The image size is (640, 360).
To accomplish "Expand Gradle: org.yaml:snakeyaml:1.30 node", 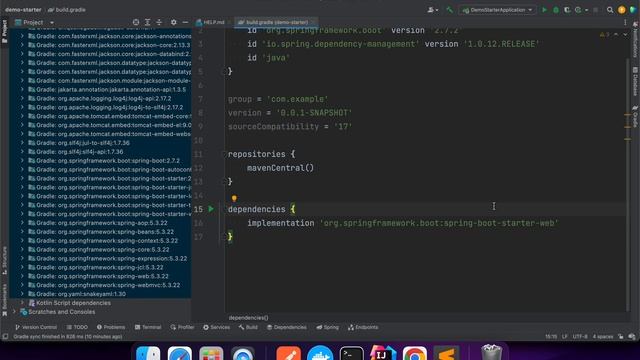I will coord(22,294).
